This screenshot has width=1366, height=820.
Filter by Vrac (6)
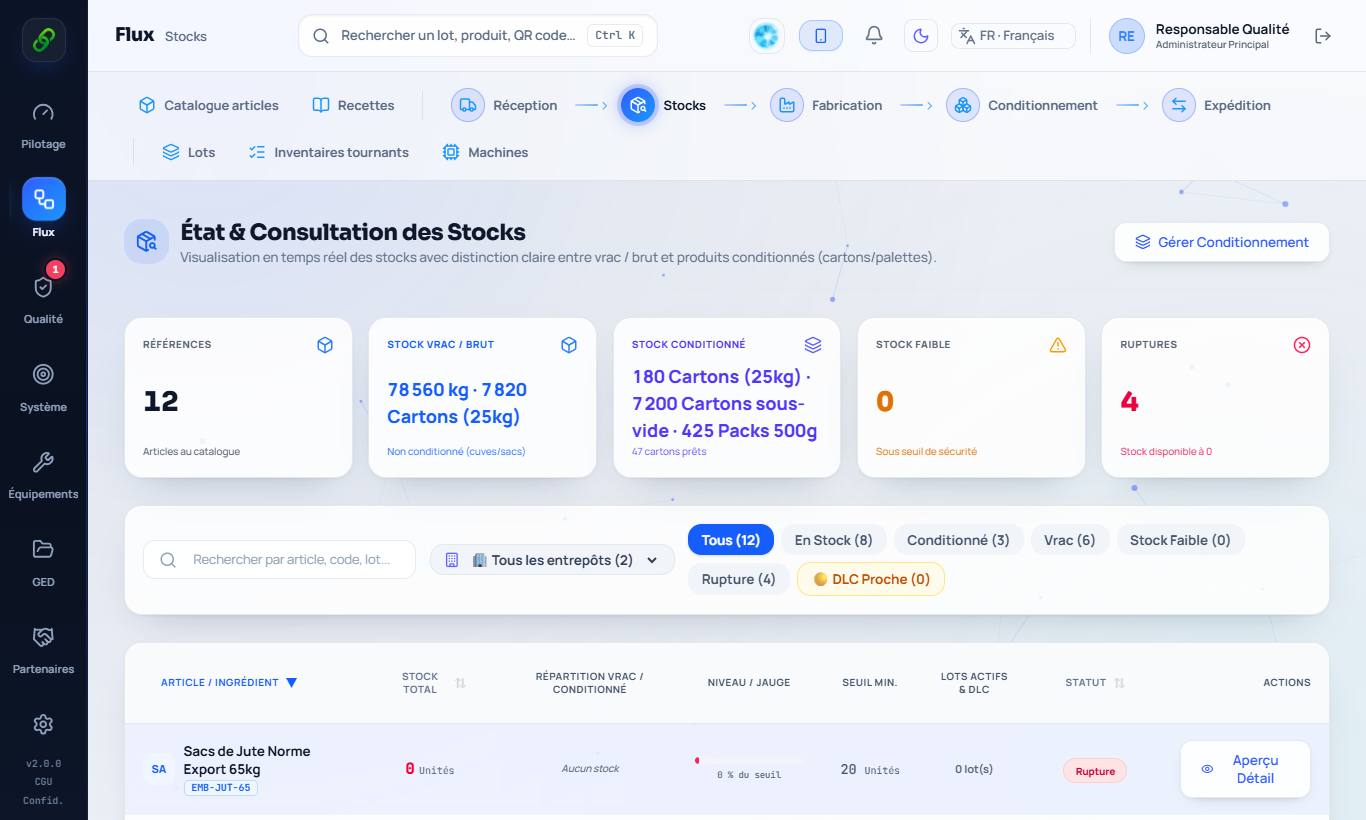click(x=1070, y=540)
